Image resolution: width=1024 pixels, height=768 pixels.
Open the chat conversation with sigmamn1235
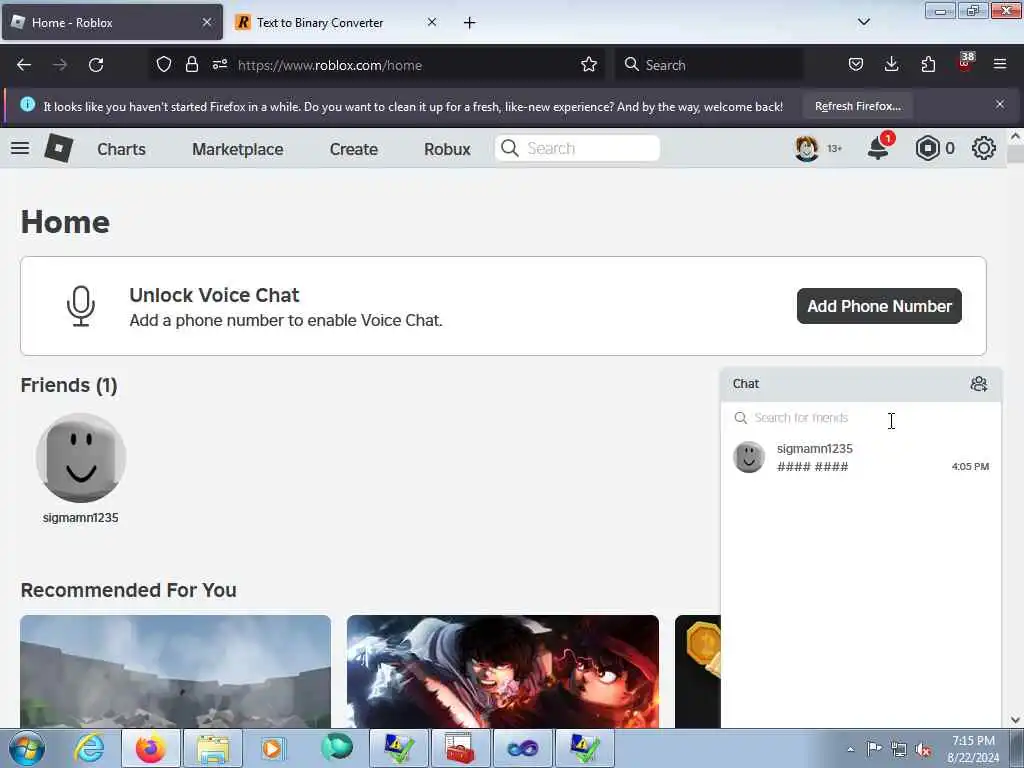tap(861, 457)
